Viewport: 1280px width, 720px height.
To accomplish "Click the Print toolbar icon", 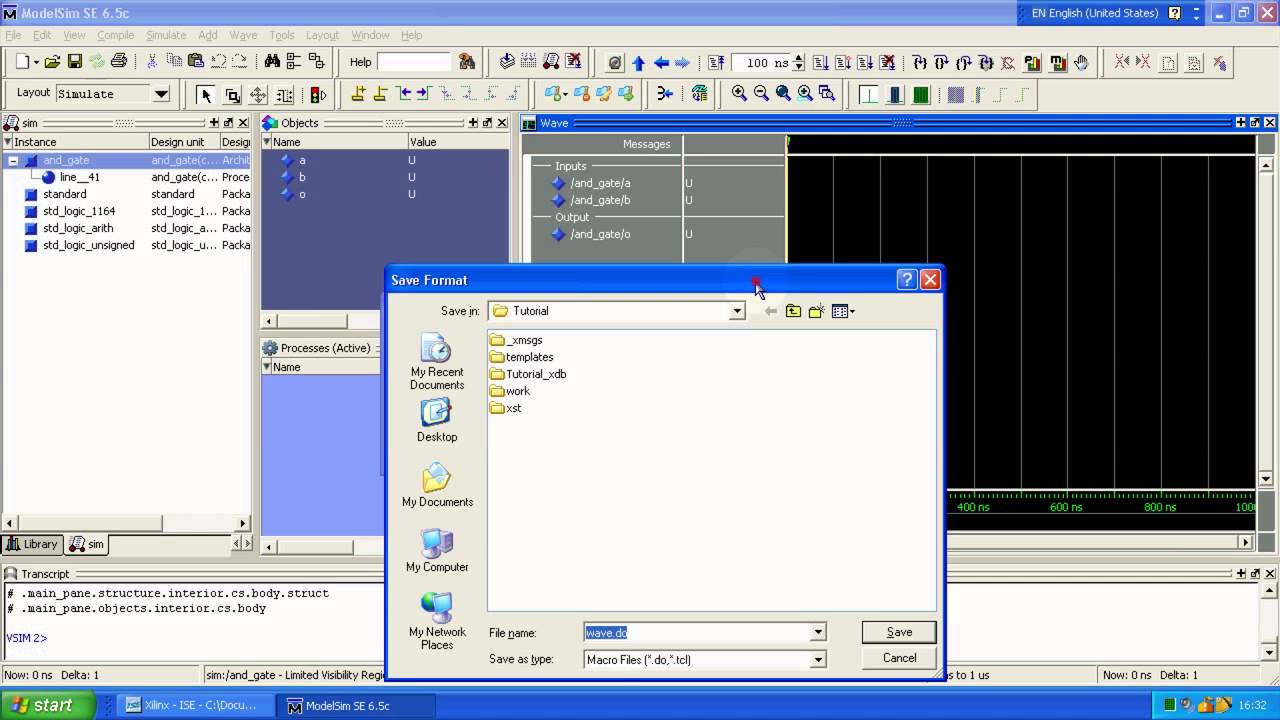I will (x=119, y=62).
